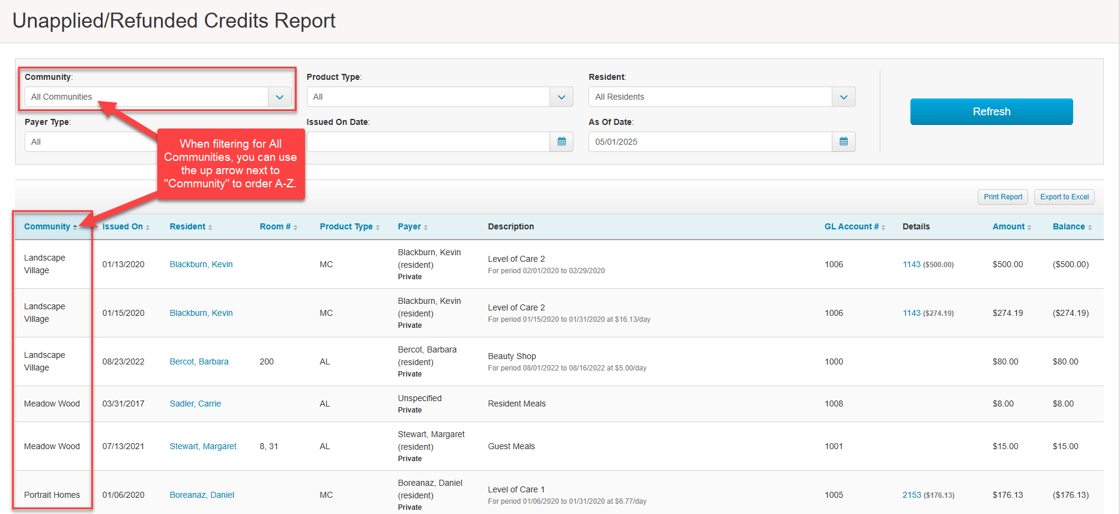The width and height of the screenshot is (1120, 514).
Task: Click the $80.00 amount cell
Action: click(x=1005, y=361)
